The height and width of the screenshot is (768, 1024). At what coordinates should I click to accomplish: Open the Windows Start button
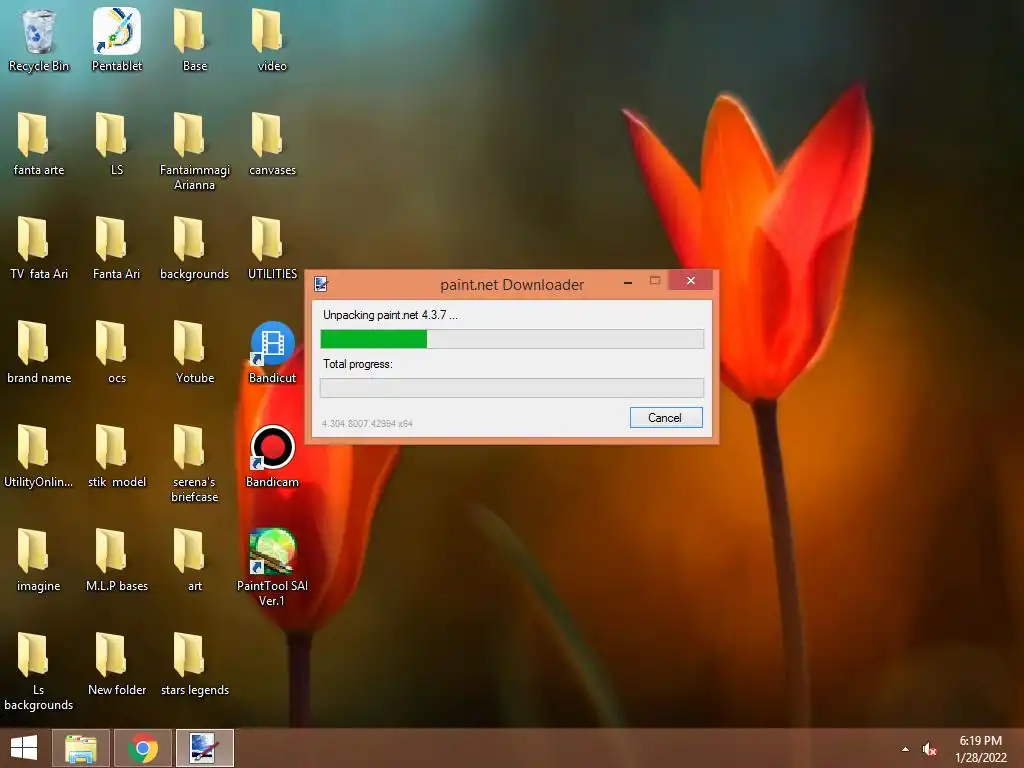[x=24, y=748]
